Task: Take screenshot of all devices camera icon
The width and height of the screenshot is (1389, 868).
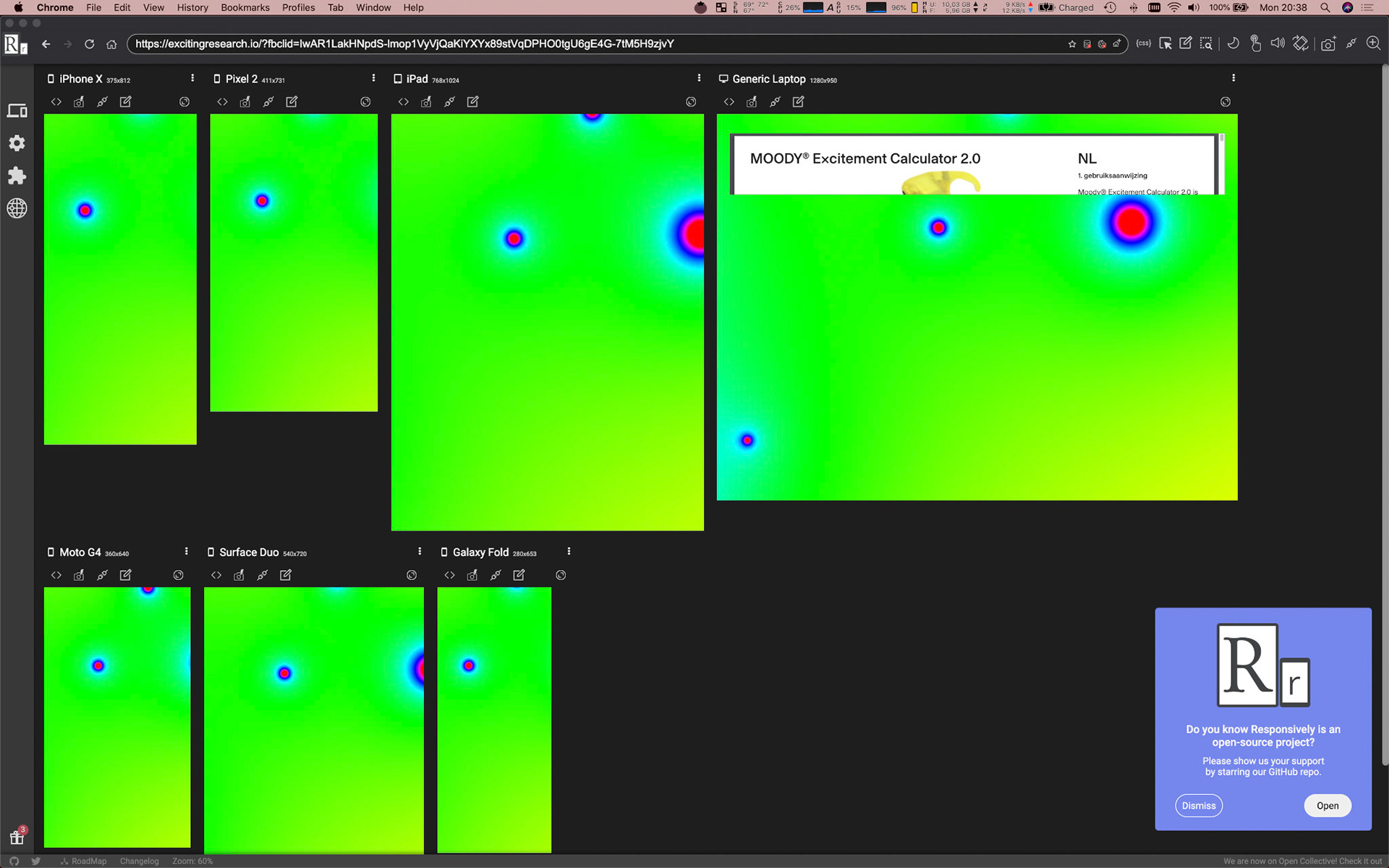Action: [x=1328, y=43]
